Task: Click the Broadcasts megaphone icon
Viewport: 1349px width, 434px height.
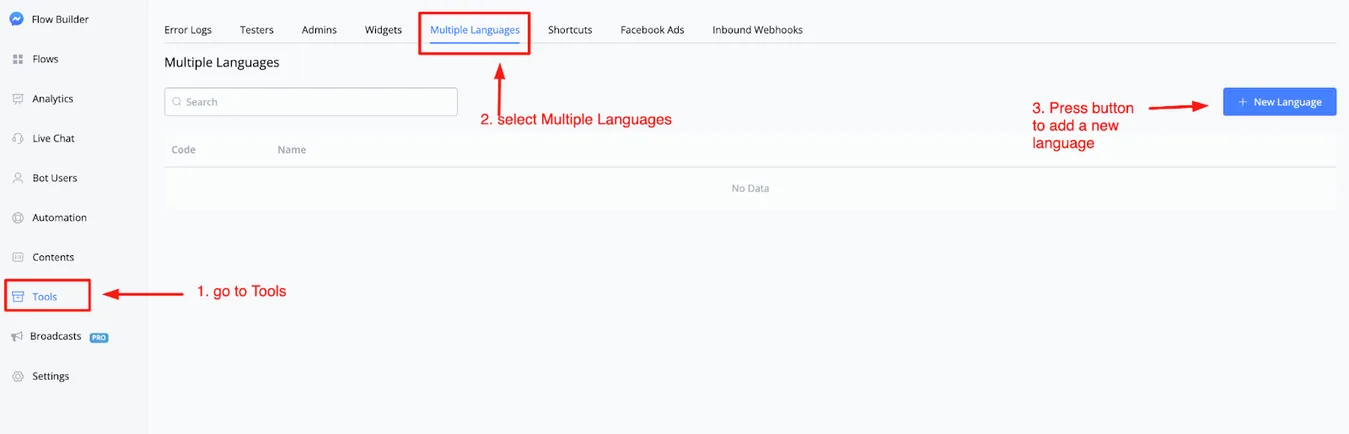Action: click(x=17, y=337)
